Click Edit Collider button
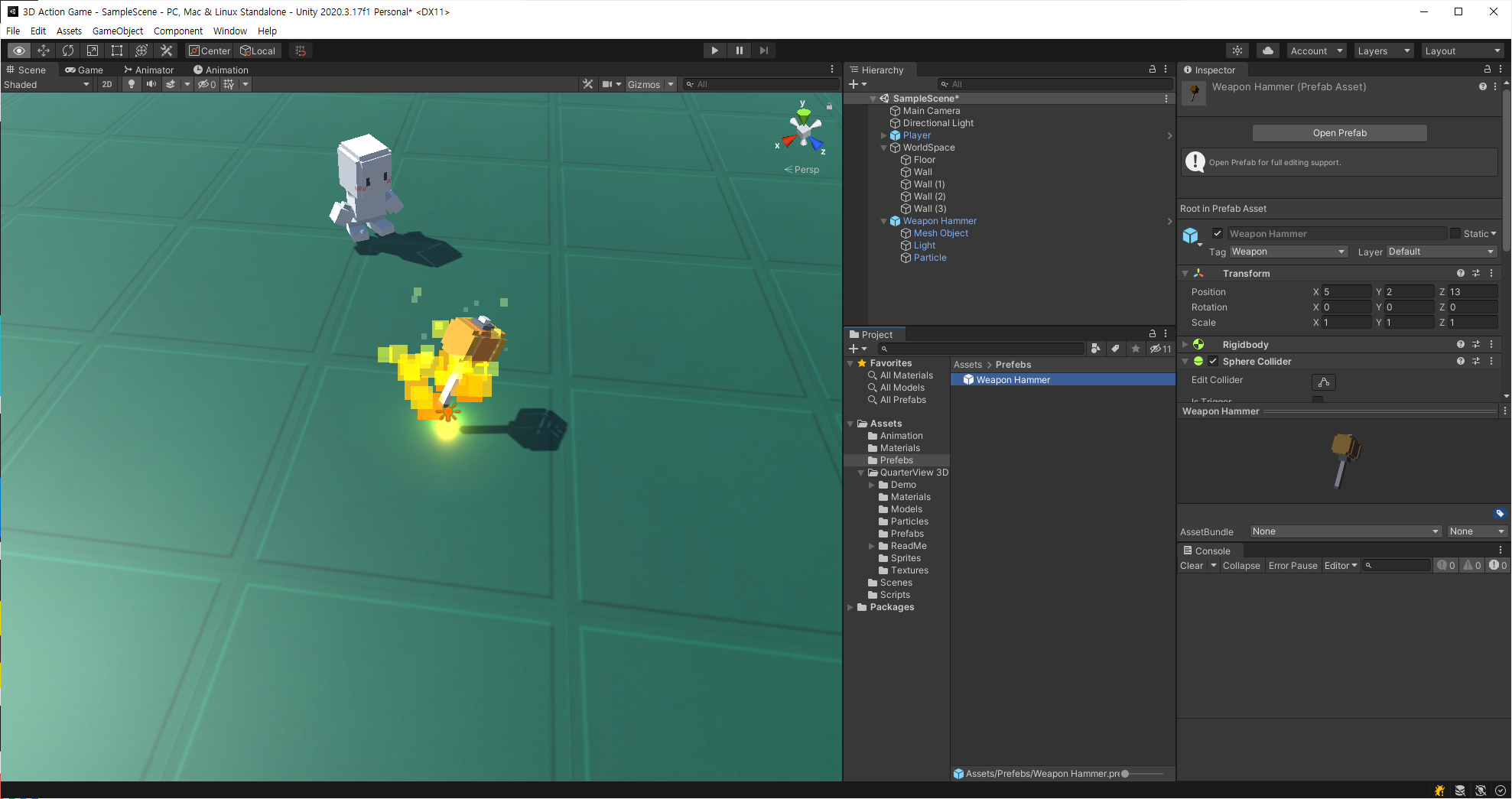 point(1324,382)
